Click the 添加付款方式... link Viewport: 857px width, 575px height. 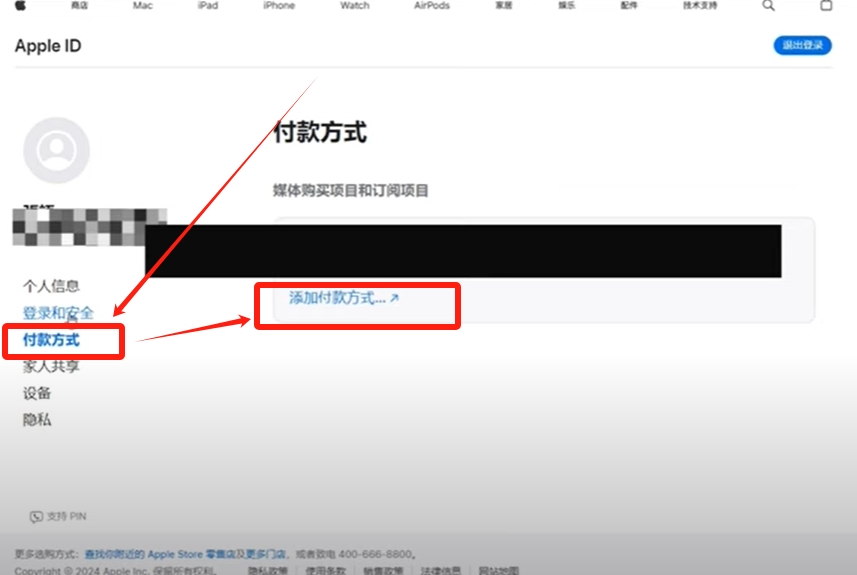[344, 298]
